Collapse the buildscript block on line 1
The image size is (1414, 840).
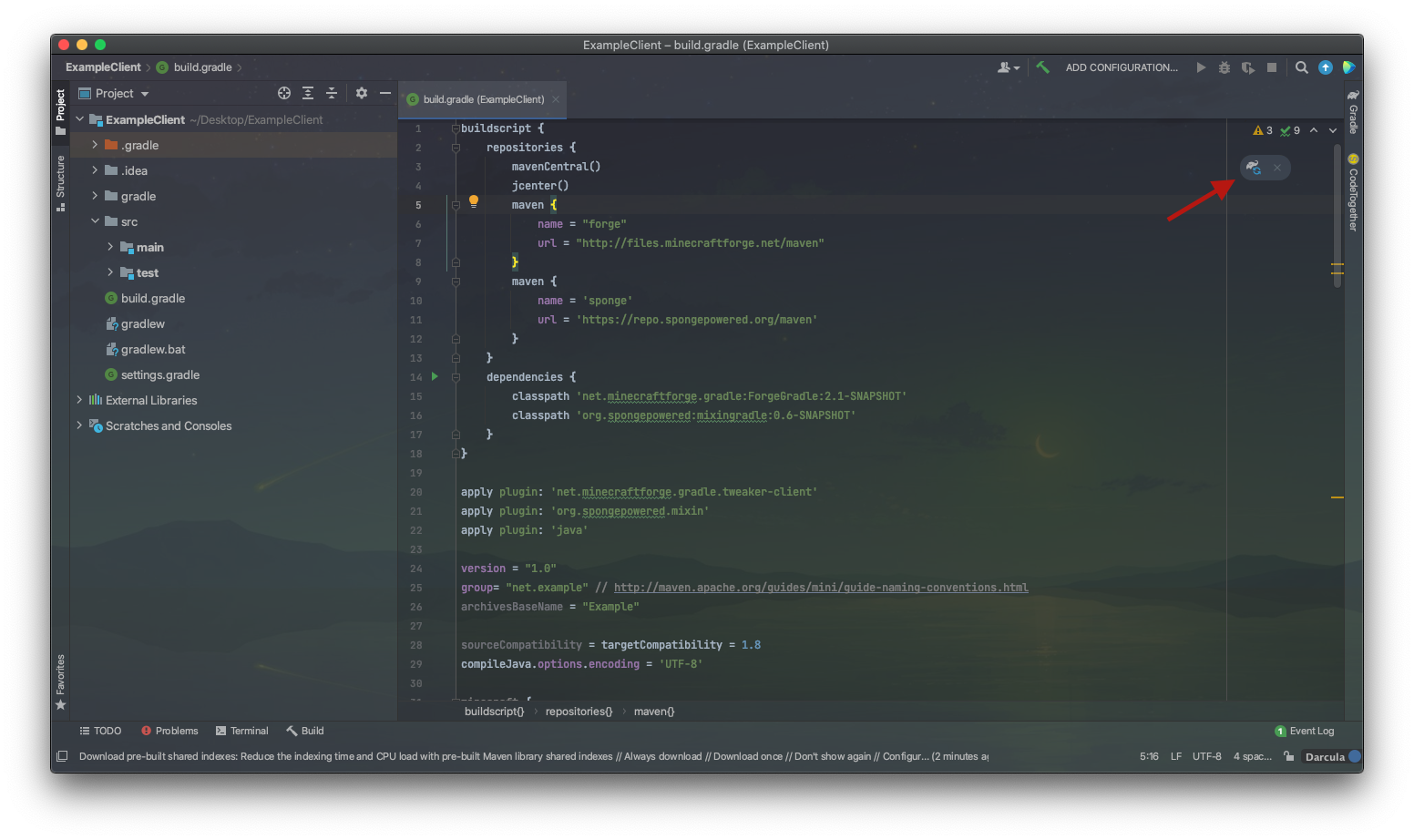[456, 128]
